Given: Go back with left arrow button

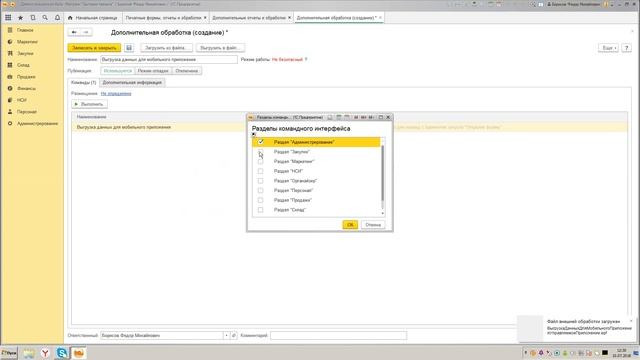Looking at the screenshot, I should [x=74, y=32].
